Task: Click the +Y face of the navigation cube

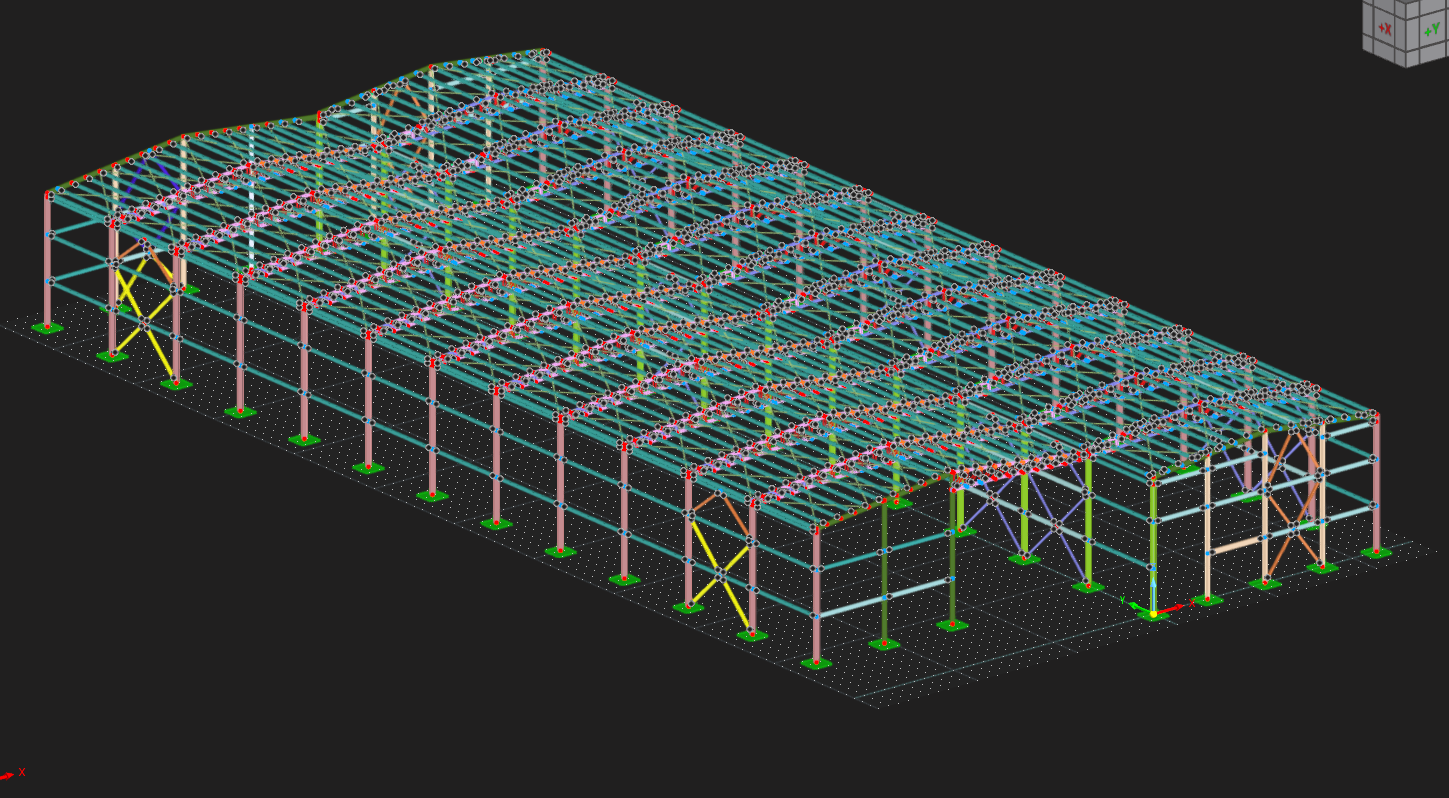Action: pyautogui.click(x=1431, y=30)
